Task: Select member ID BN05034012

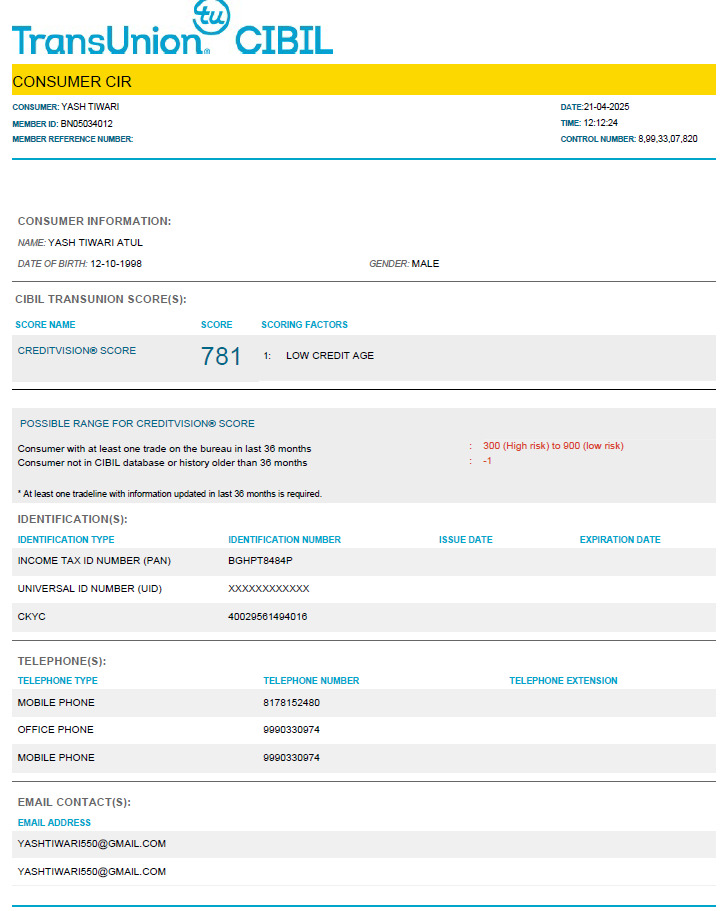Action: coord(87,124)
